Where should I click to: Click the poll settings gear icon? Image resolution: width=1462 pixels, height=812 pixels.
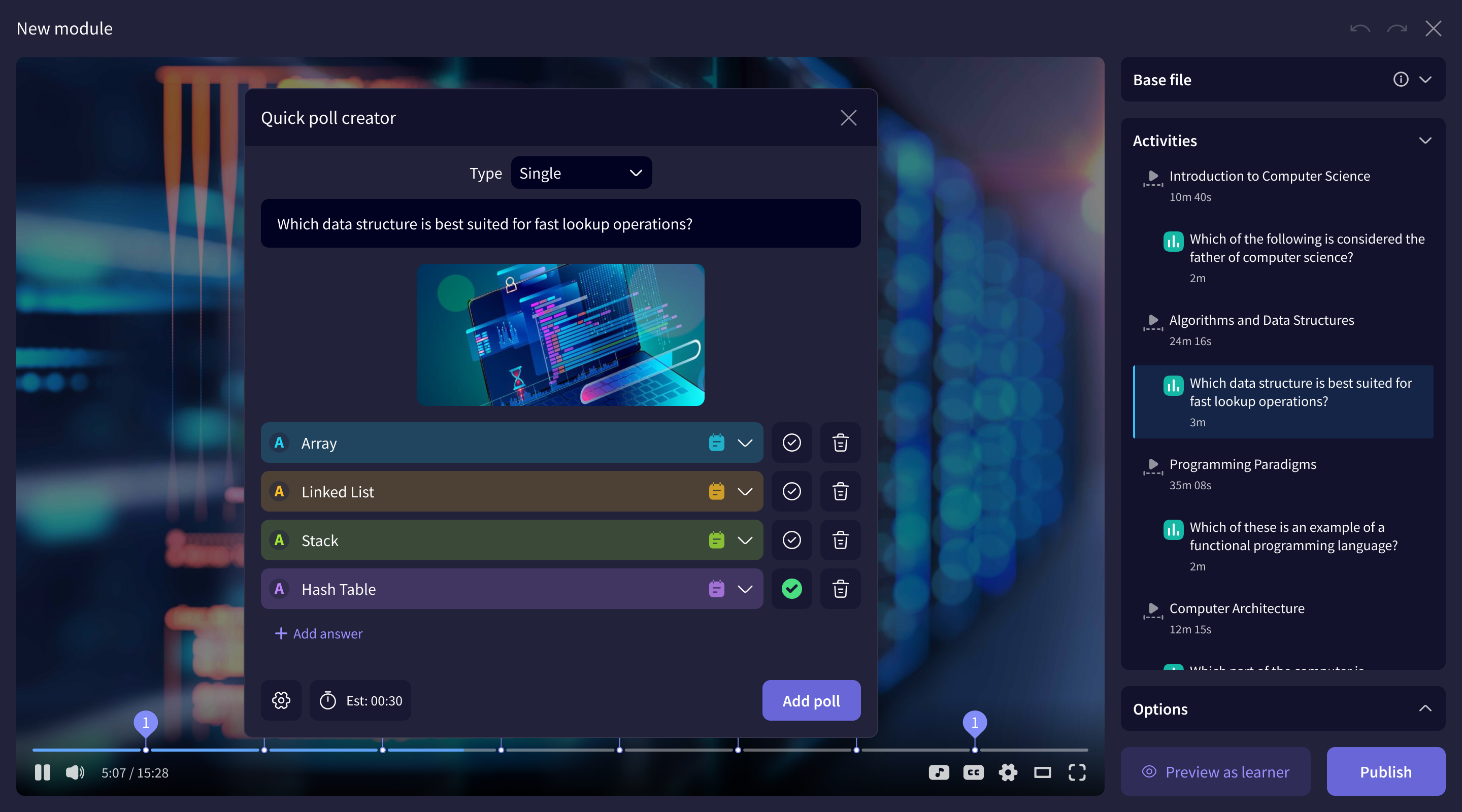point(281,700)
